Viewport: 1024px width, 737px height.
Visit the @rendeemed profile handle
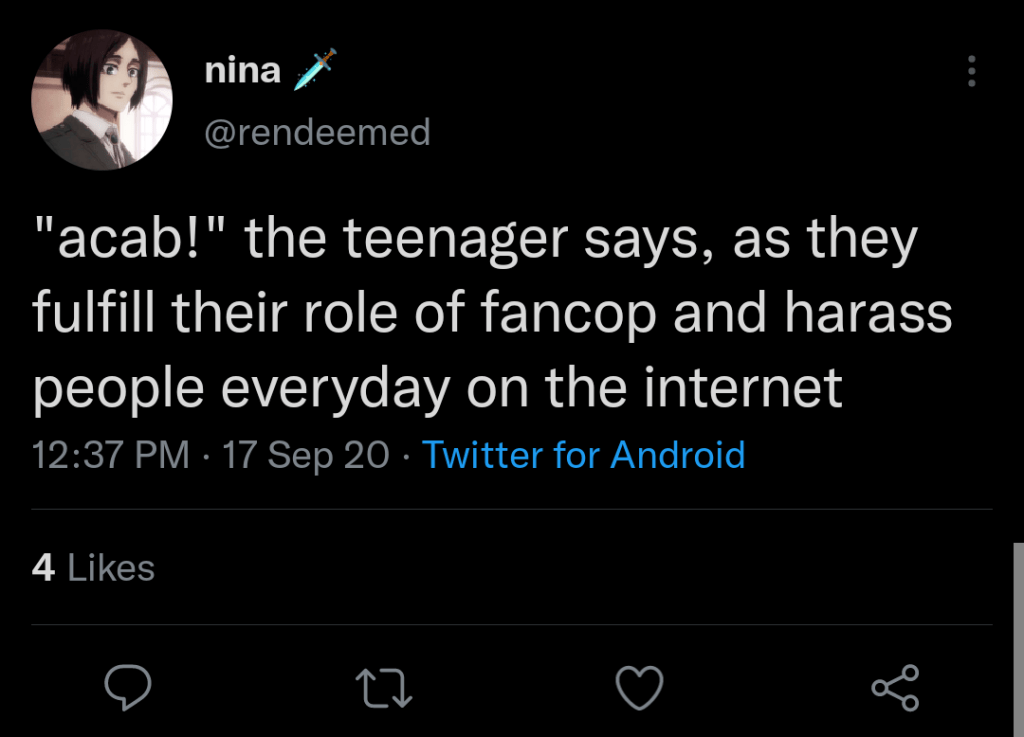click(316, 131)
